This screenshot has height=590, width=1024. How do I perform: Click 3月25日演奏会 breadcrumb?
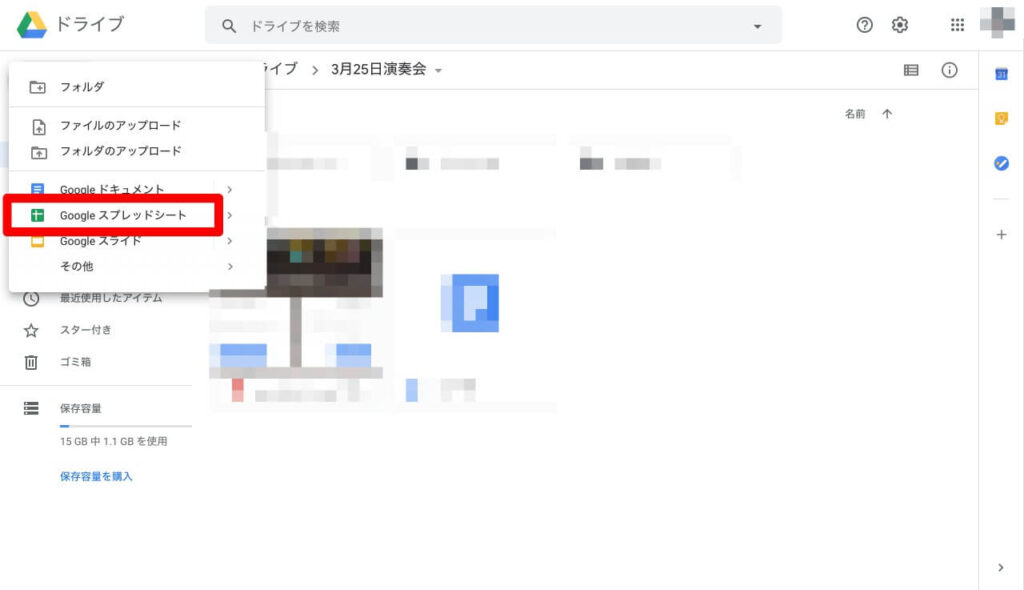(x=378, y=69)
